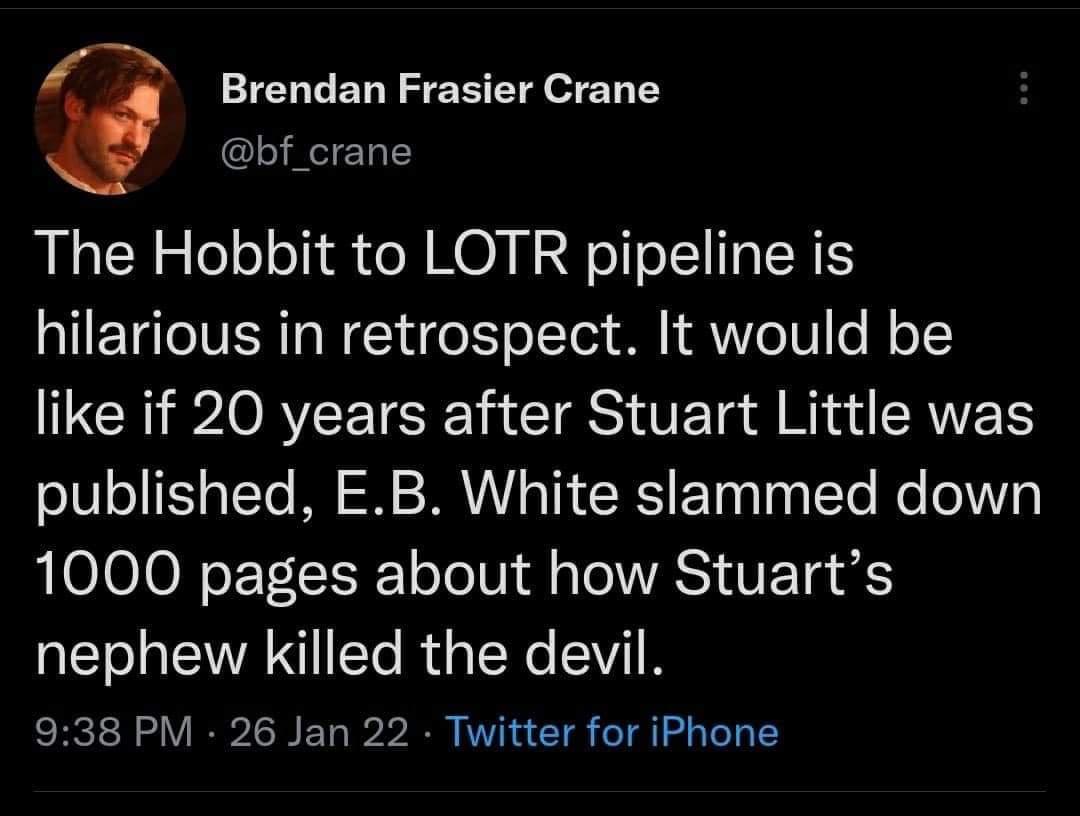1080x816 pixels.
Task: Click the @bf_crane handle
Action: coord(315,152)
